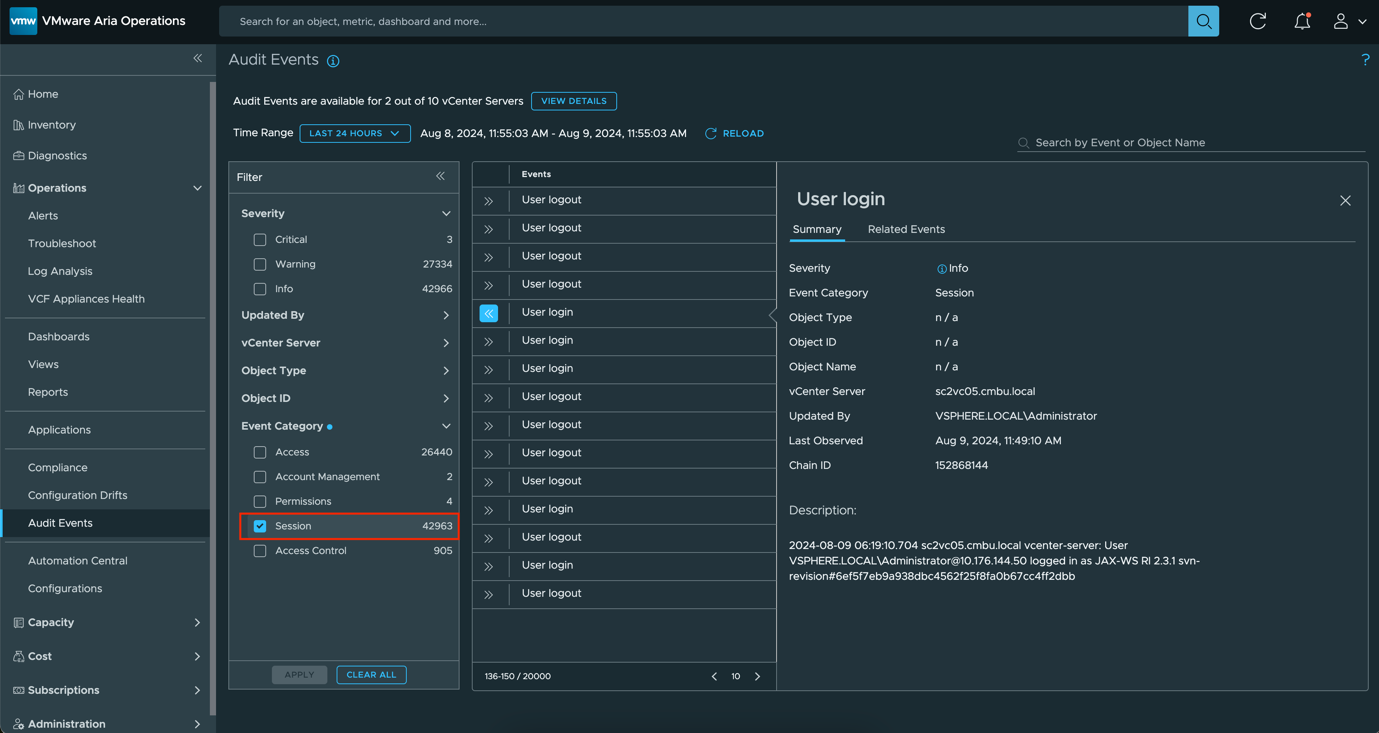Switch to the Related Events tab
Image resolution: width=1379 pixels, height=733 pixels.
[906, 229]
